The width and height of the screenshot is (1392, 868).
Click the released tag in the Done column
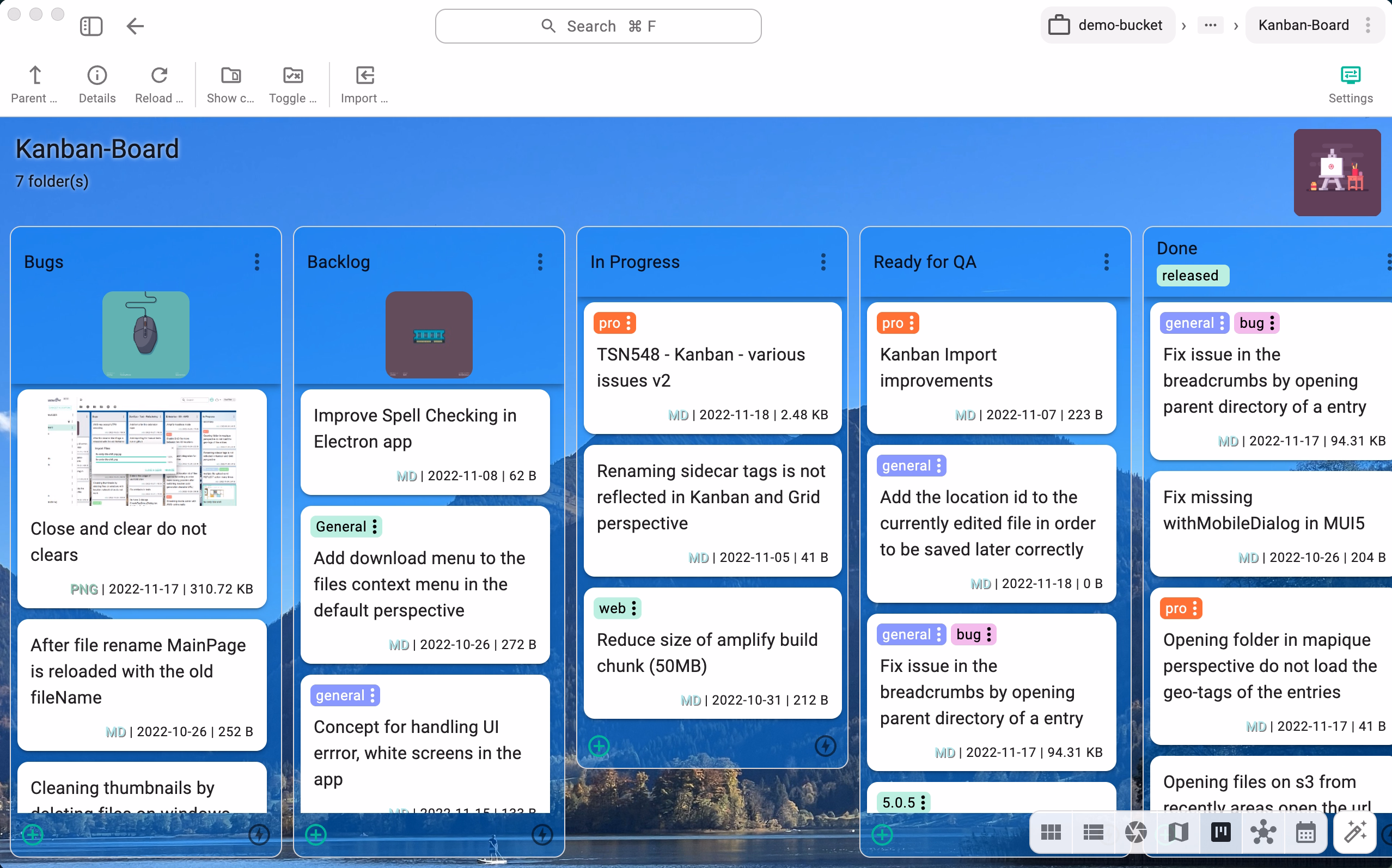[1192, 276]
